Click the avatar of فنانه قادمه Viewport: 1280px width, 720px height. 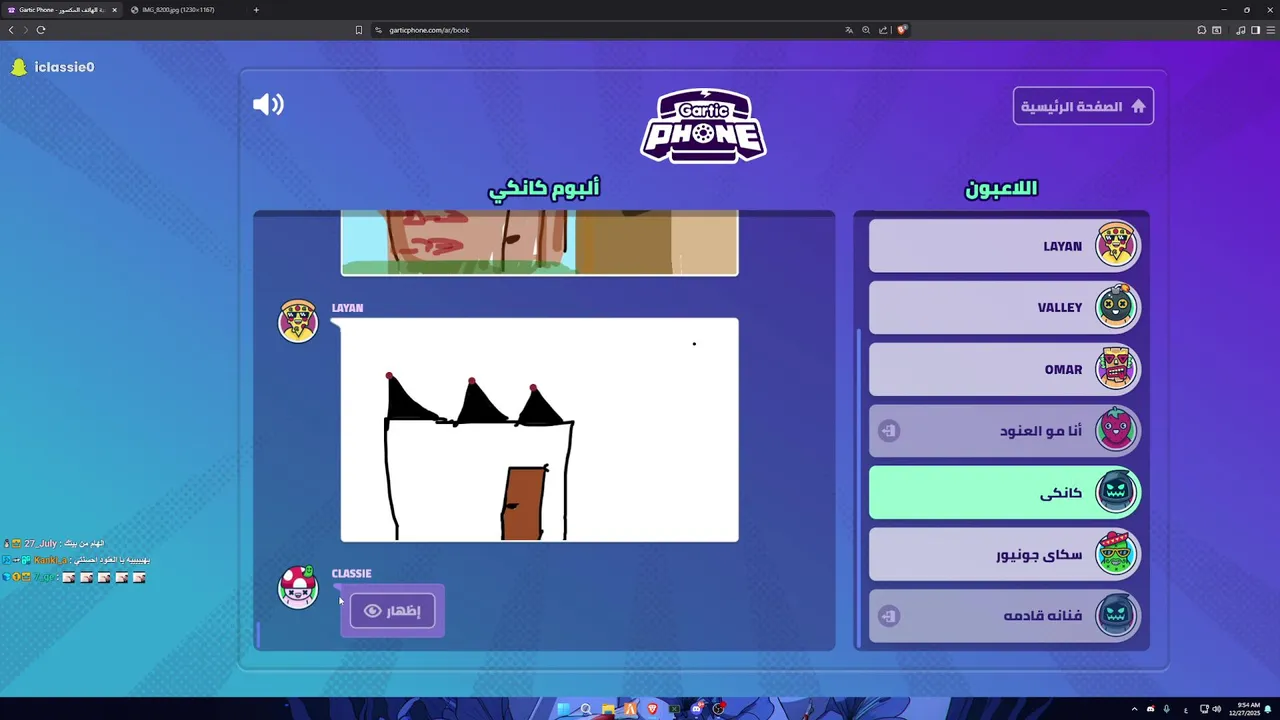(x=1115, y=615)
